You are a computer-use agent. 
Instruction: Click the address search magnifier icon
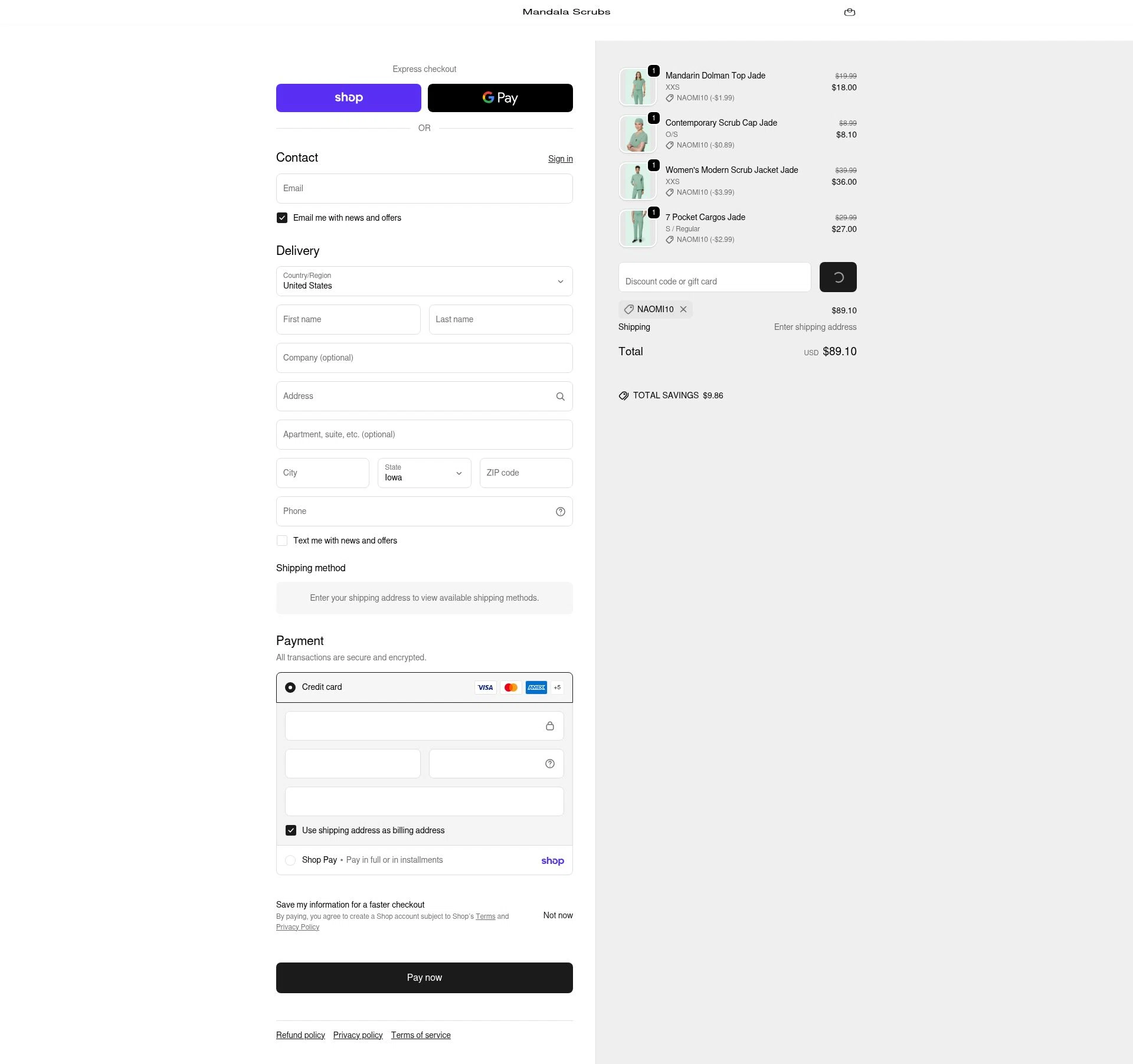pyautogui.click(x=560, y=397)
